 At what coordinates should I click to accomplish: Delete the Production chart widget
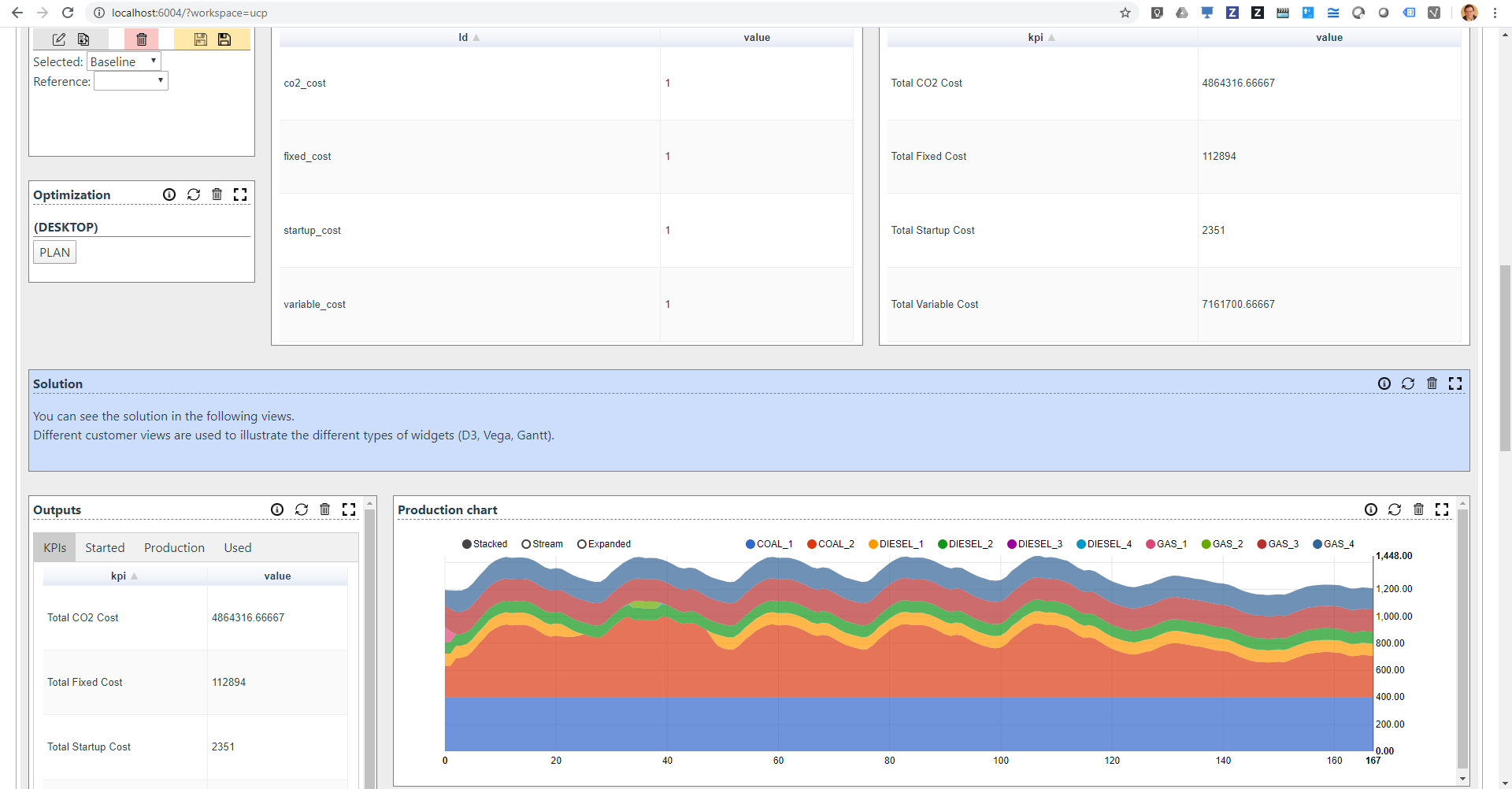click(1419, 509)
